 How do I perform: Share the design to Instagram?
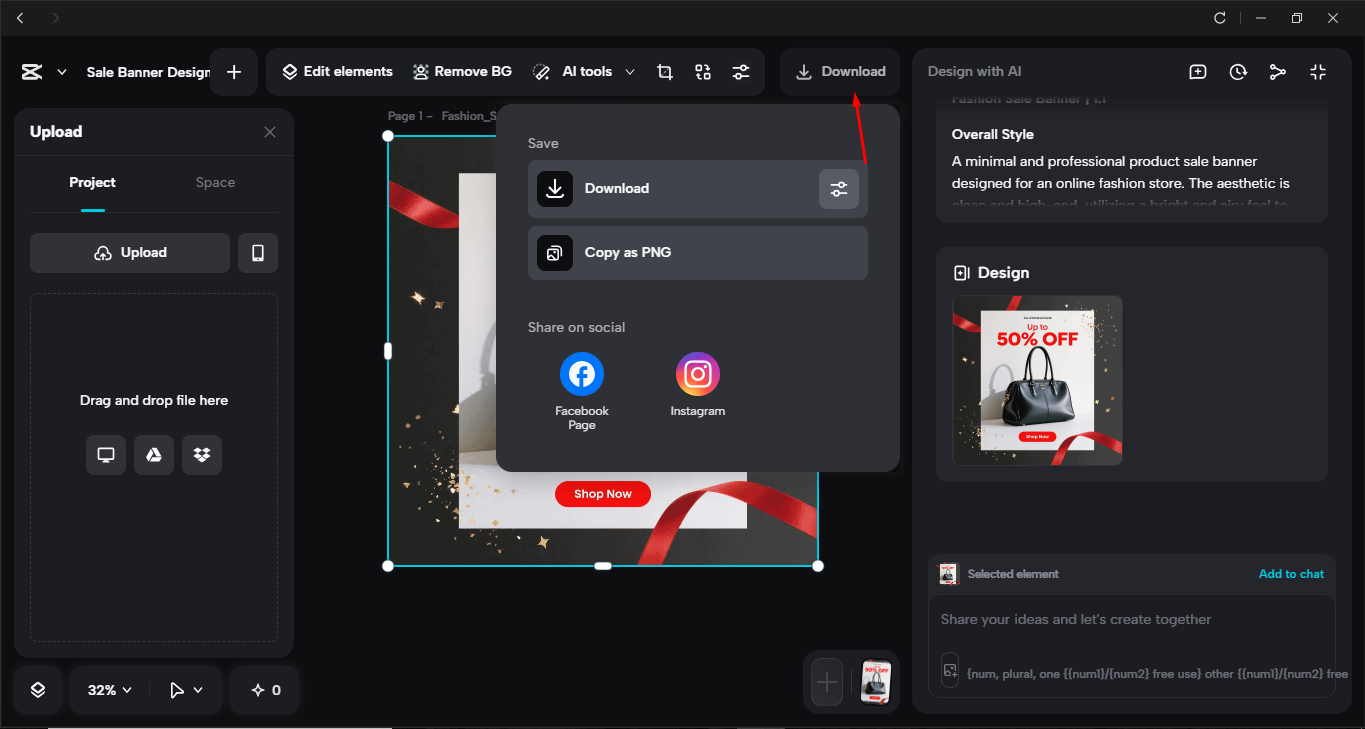(x=697, y=373)
